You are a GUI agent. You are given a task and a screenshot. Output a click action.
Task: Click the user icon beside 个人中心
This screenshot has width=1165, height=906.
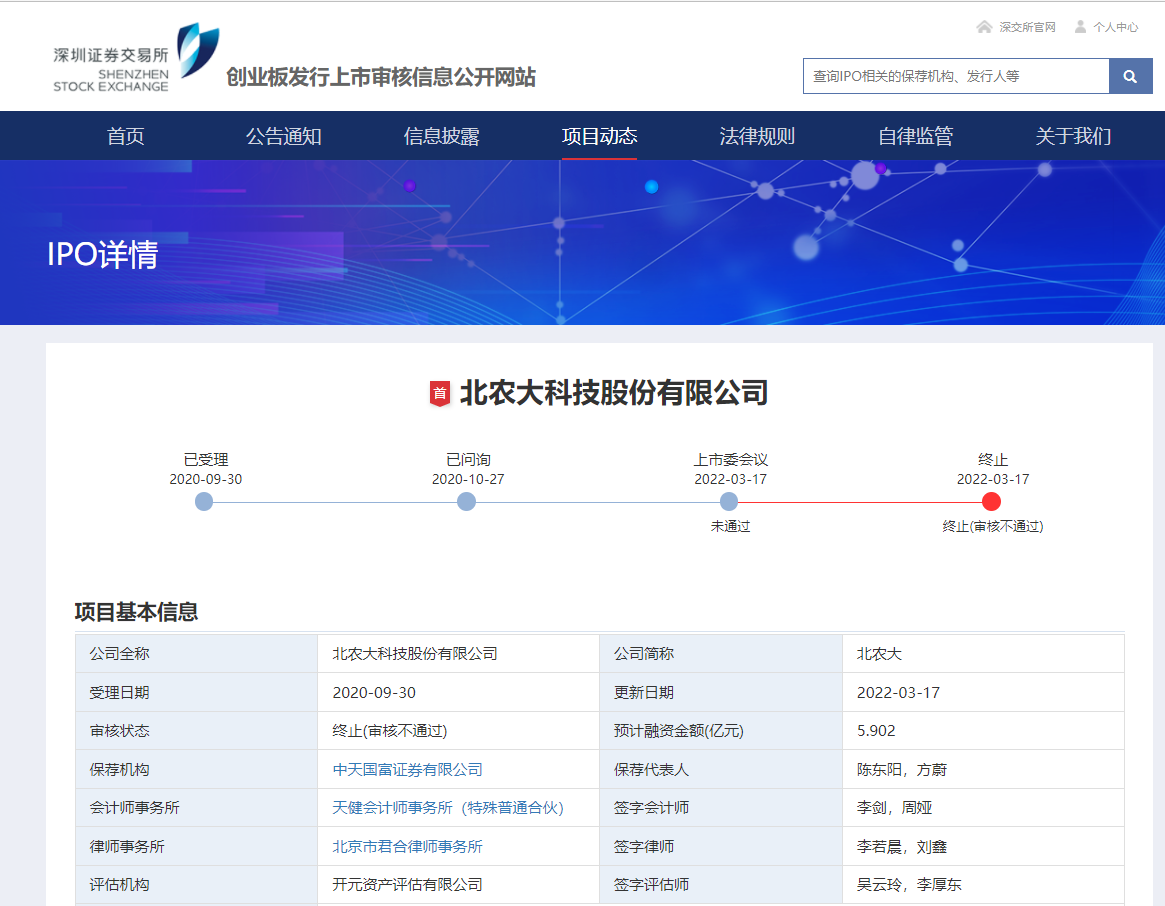(1080, 27)
